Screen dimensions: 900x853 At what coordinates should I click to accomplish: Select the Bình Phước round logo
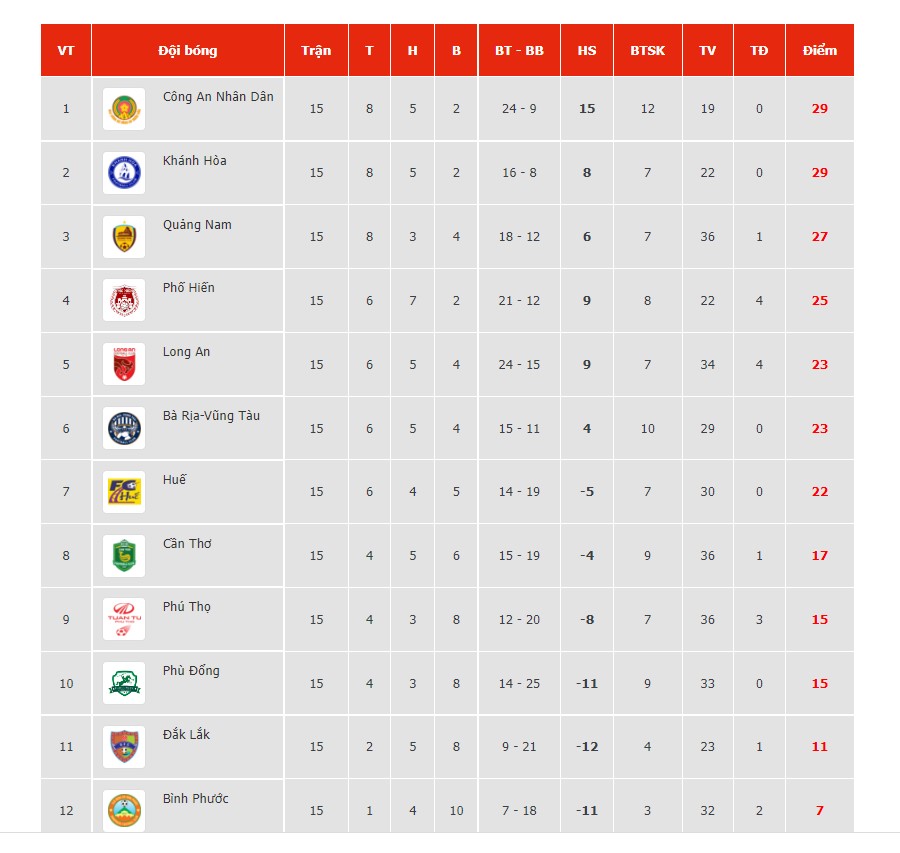124,811
